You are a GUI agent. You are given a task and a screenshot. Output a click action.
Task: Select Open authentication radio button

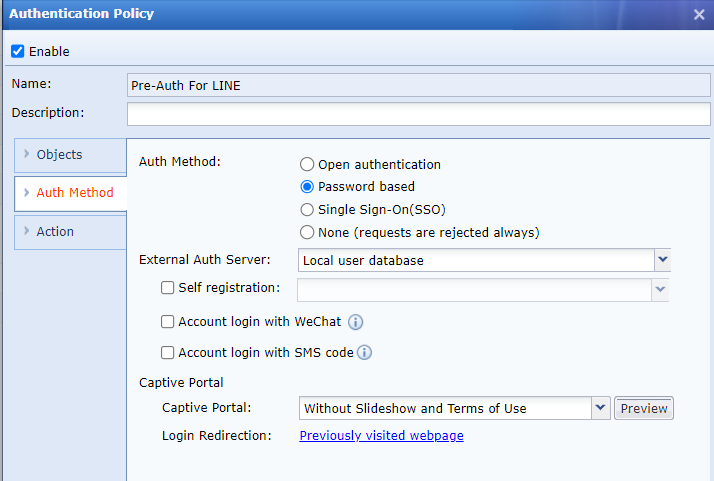307,164
